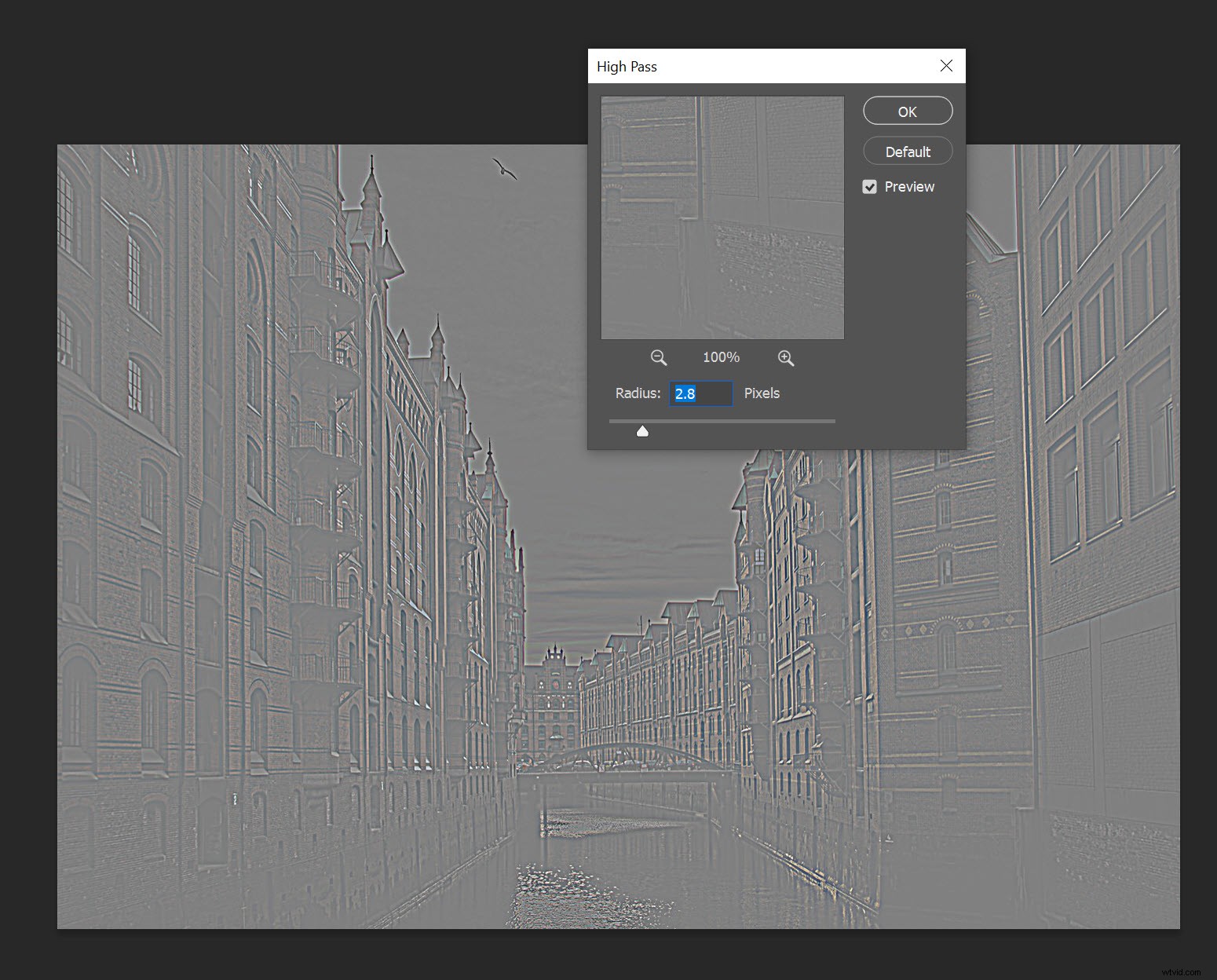Click the Radius slider handle
This screenshot has height=980, width=1217.
pos(642,430)
